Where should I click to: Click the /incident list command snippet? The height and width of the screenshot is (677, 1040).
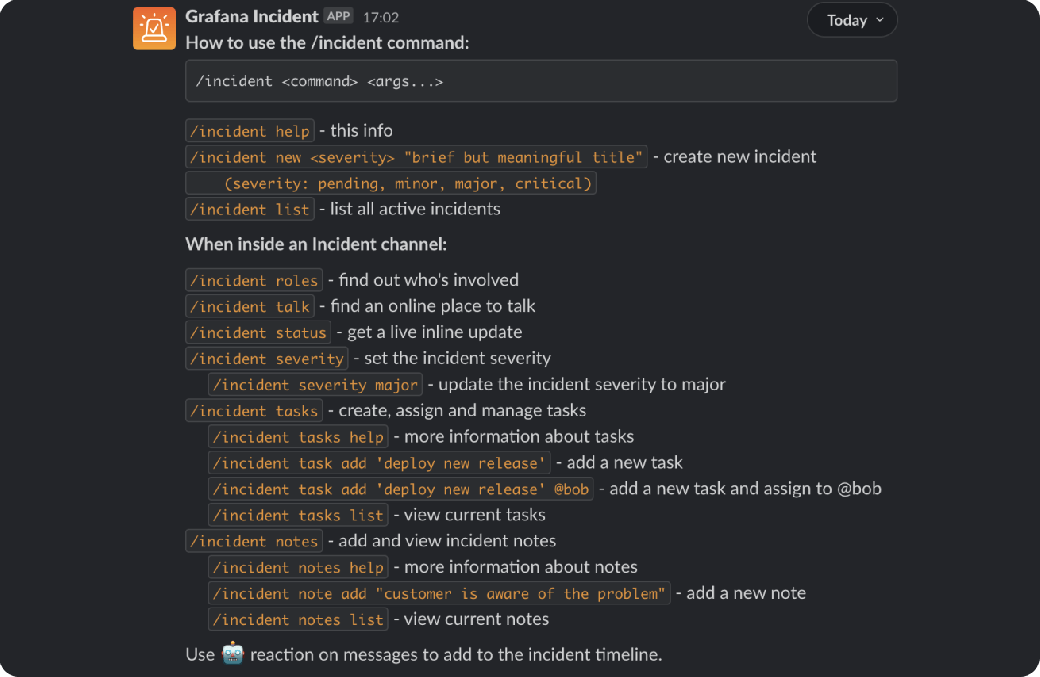coord(249,208)
